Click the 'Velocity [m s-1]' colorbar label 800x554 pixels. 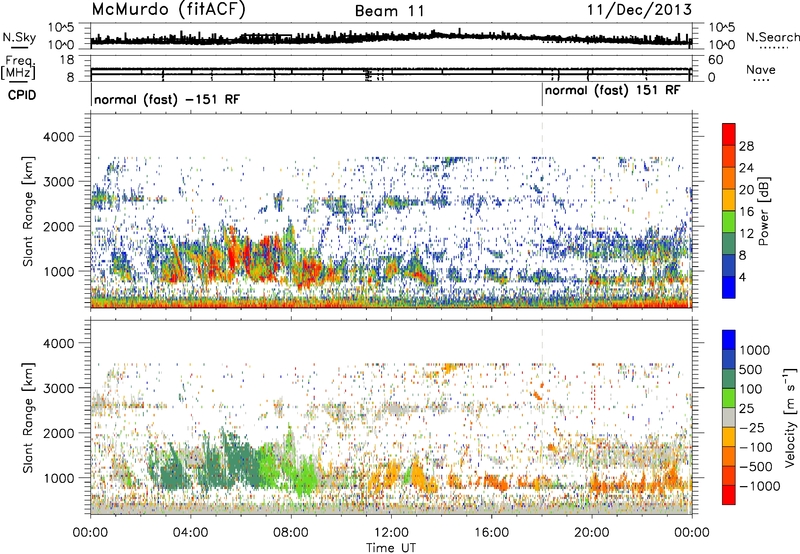coord(789,417)
